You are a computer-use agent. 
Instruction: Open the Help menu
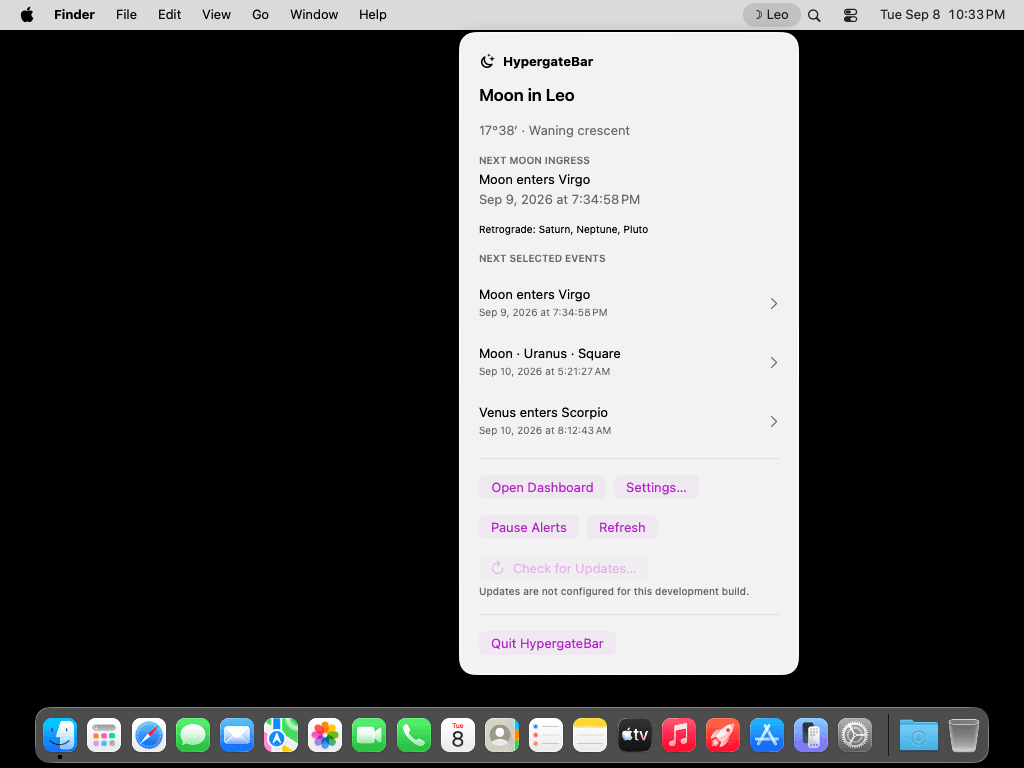pos(372,14)
